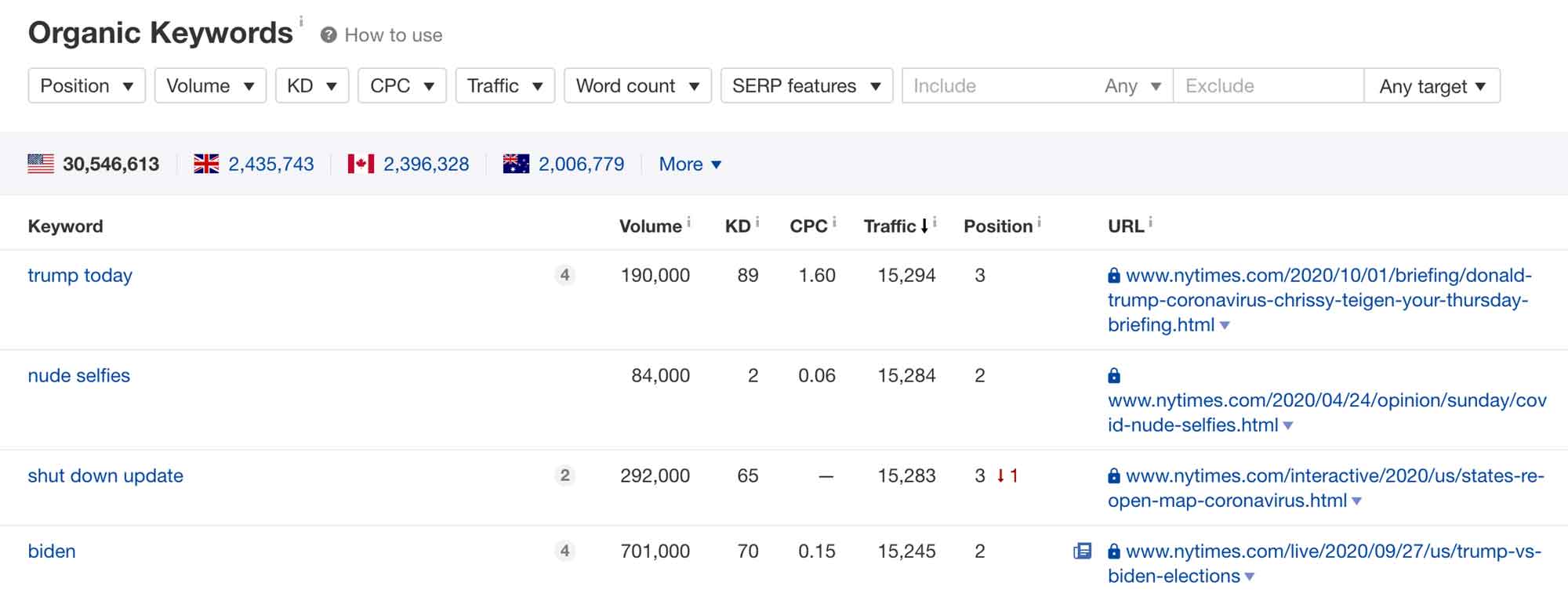Click the SERP features badge 4 for biden
1568x593 pixels.
(564, 551)
